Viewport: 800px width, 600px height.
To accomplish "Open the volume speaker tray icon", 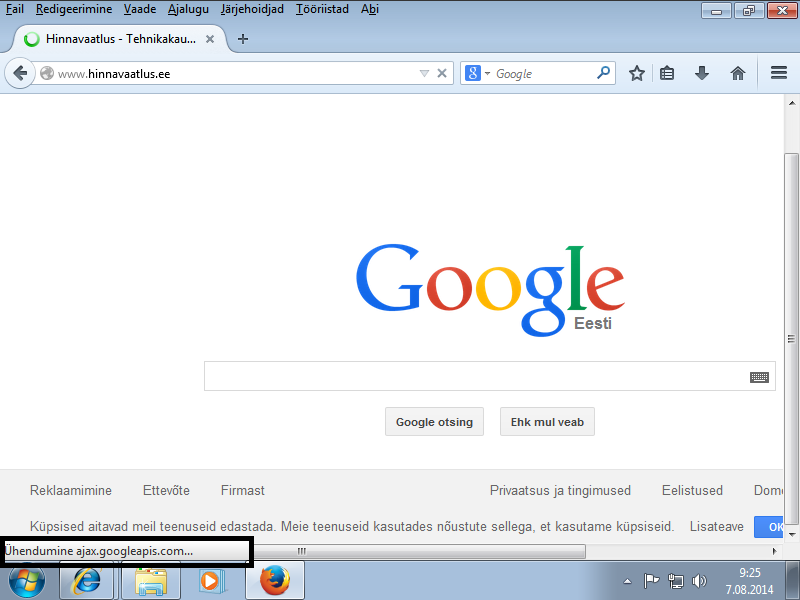I will coord(699,581).
